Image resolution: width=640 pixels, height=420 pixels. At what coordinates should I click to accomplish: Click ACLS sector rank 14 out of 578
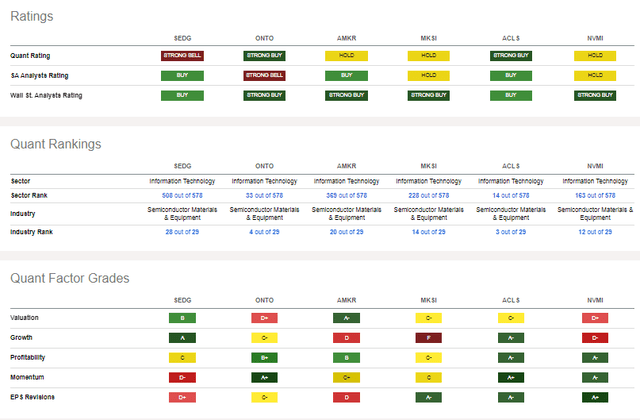tap(511, 196)
